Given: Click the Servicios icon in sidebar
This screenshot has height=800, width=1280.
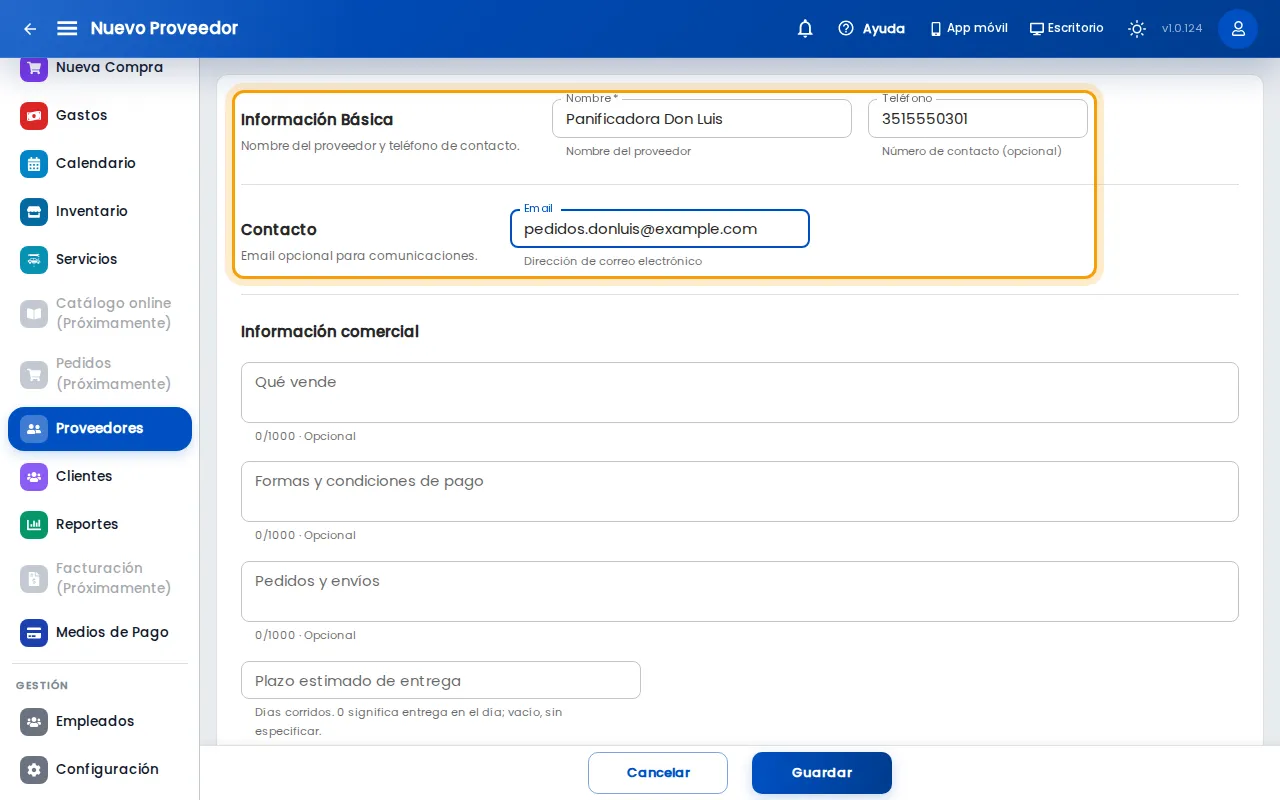Looking at the screenshot, I should [34, 259].
